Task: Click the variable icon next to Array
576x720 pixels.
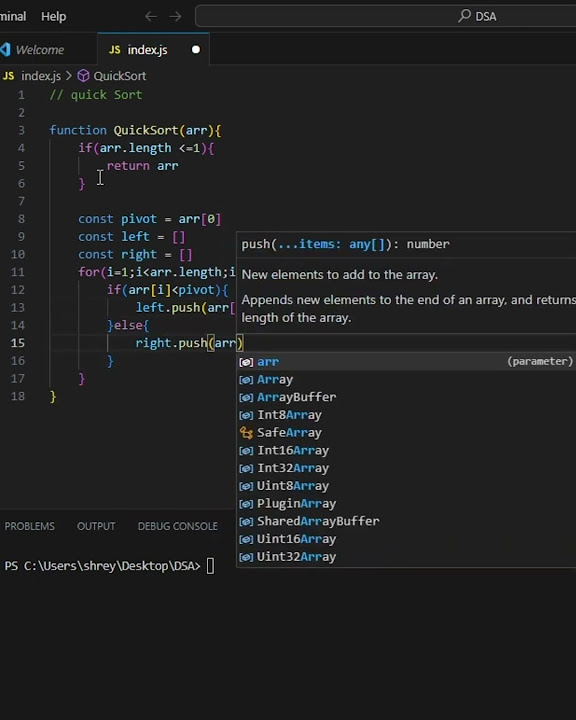Action: (246, 380)
